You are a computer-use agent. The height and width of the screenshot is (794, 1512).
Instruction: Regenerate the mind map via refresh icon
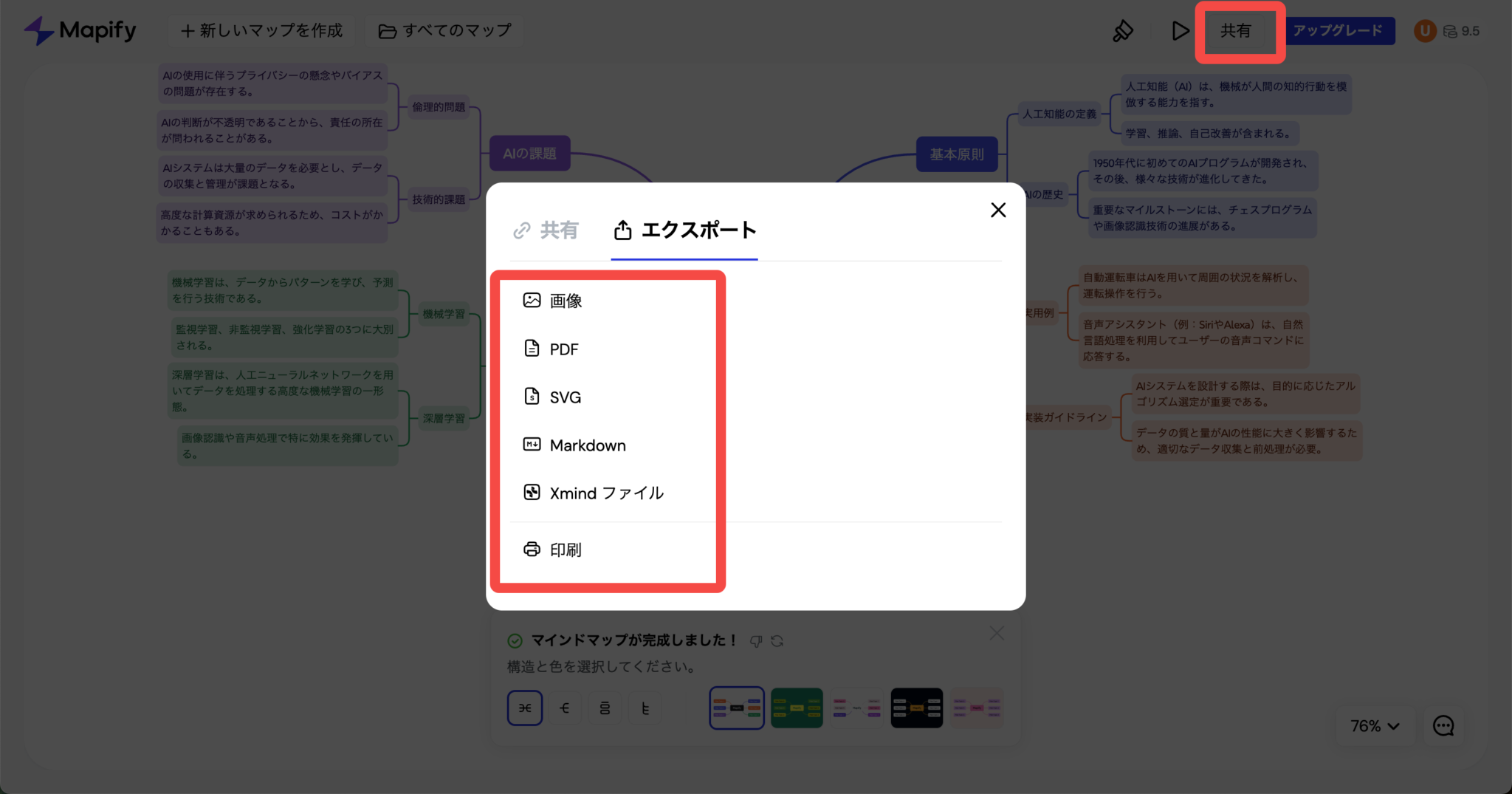tap(777, 641)
